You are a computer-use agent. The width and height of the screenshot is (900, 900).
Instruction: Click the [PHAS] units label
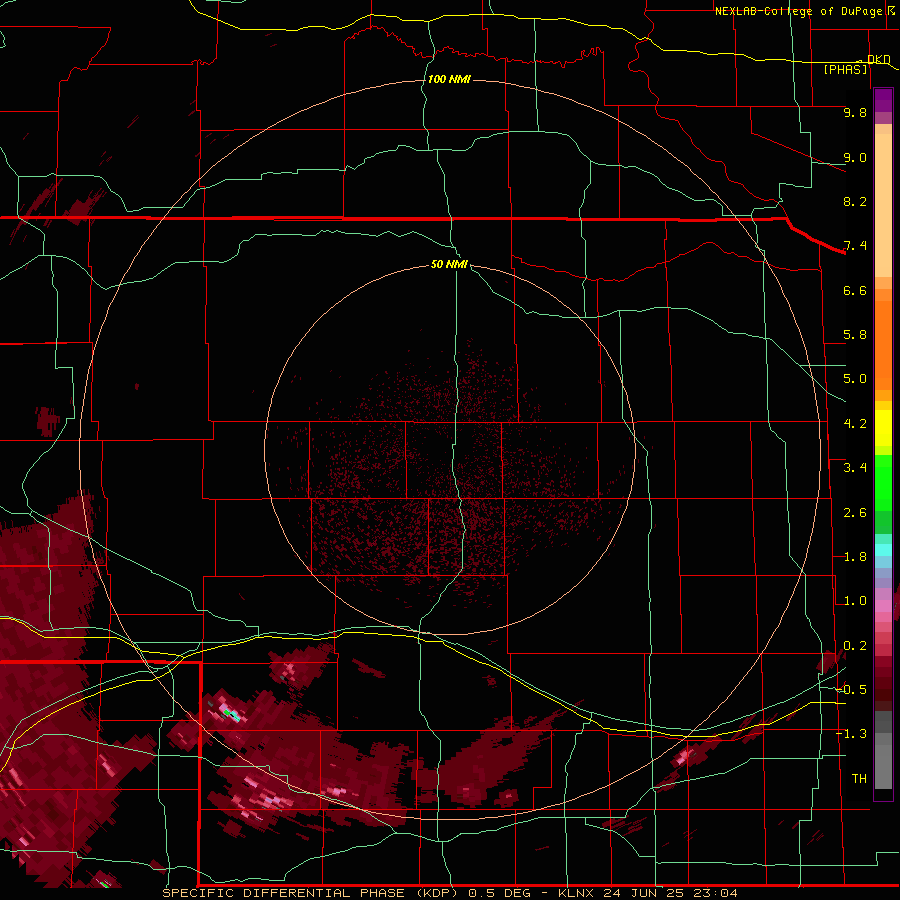[845, 70]
